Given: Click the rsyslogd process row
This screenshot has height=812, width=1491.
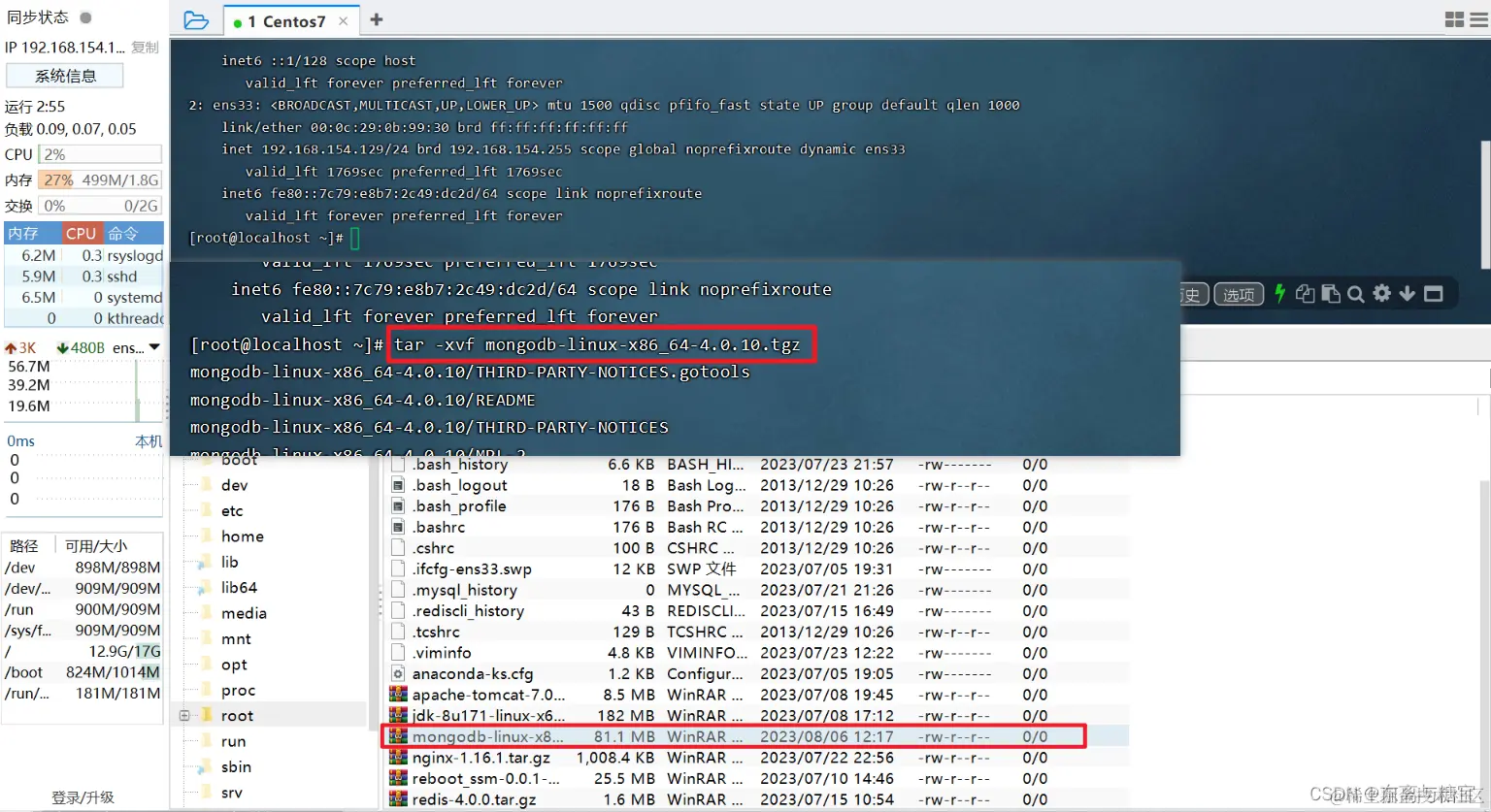Looking at the screenshot, I should point(83,256).
